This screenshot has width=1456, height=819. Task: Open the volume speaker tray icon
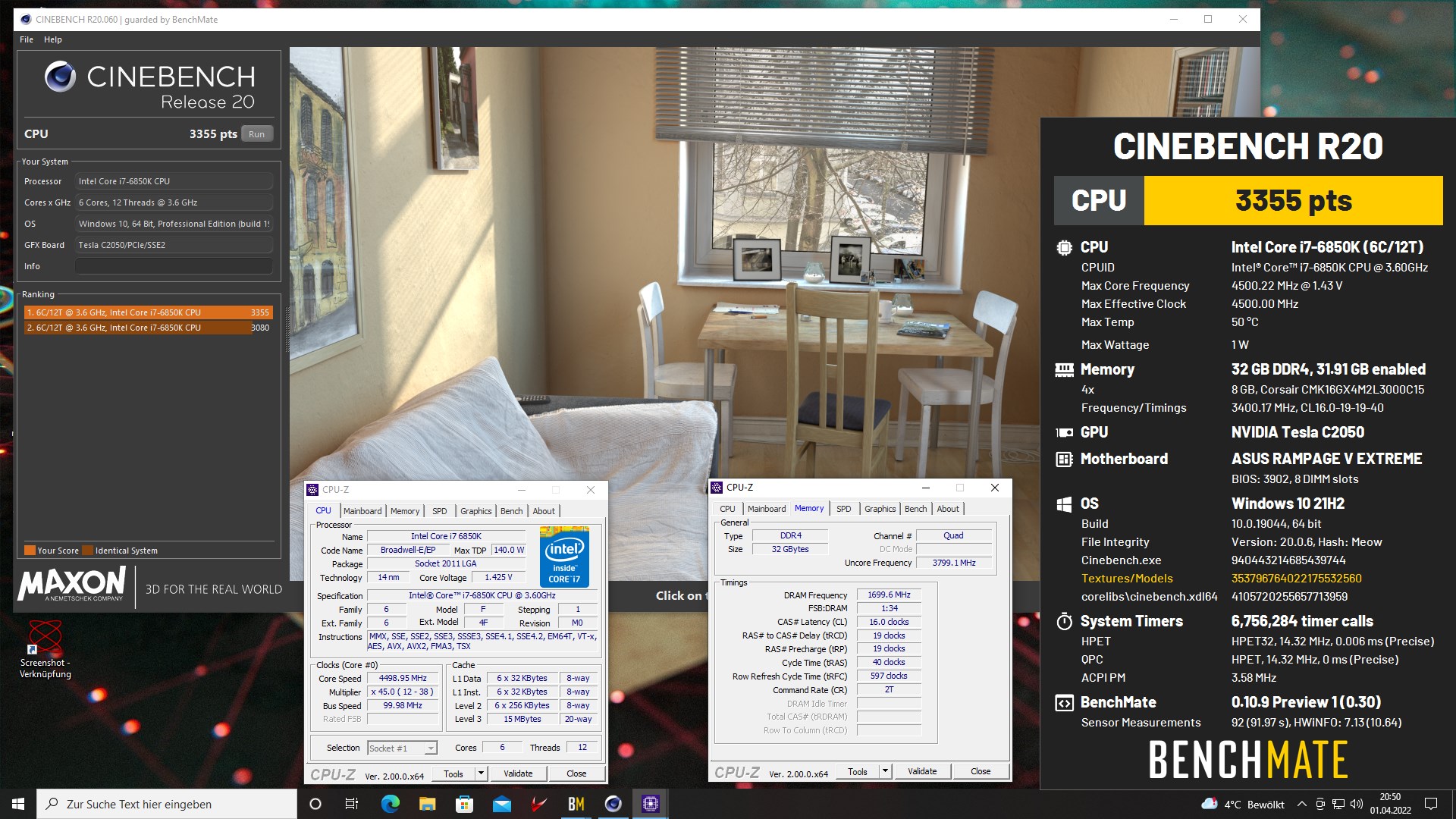[1356, 804]
